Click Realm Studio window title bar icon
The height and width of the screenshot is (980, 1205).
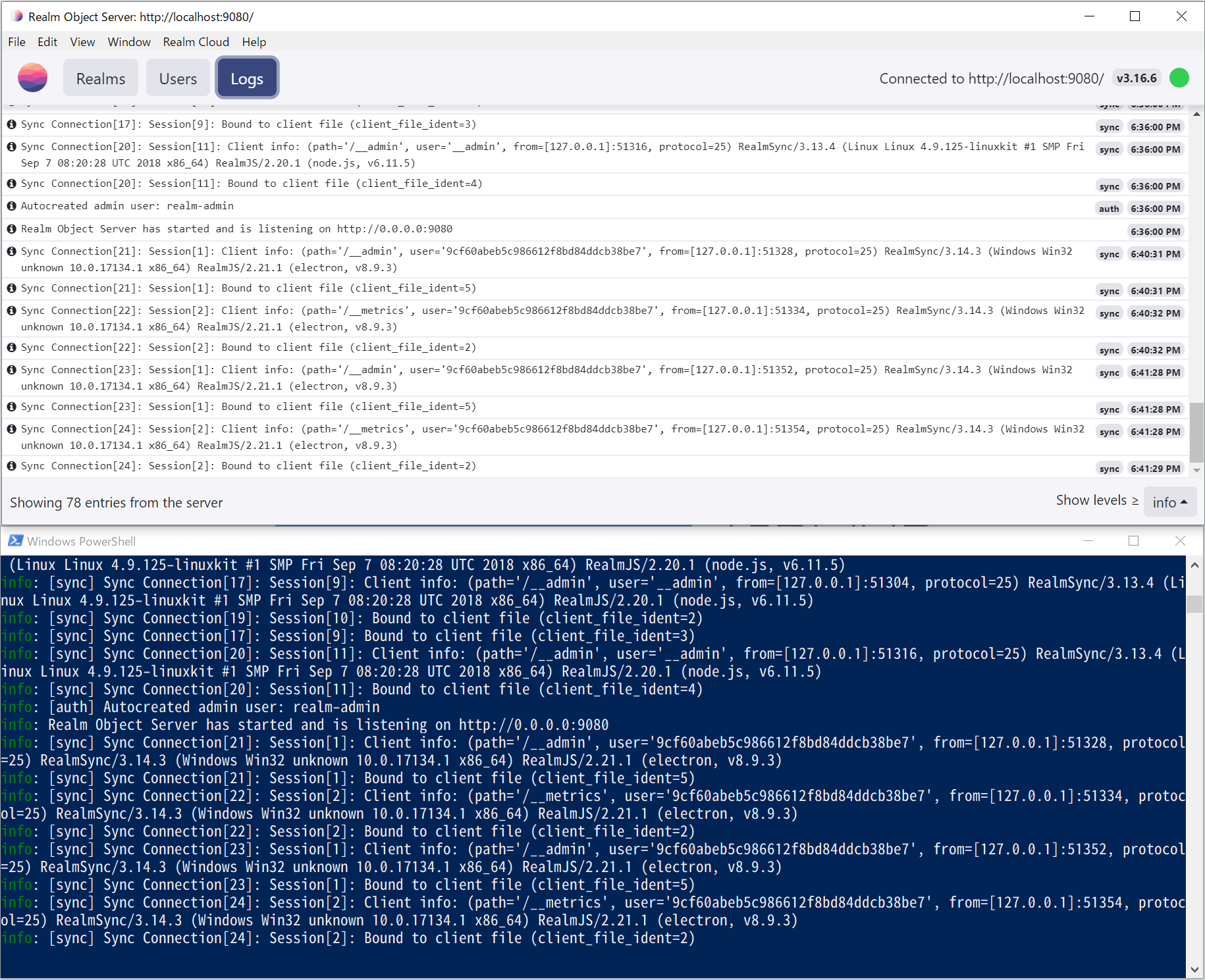point(16,16)
